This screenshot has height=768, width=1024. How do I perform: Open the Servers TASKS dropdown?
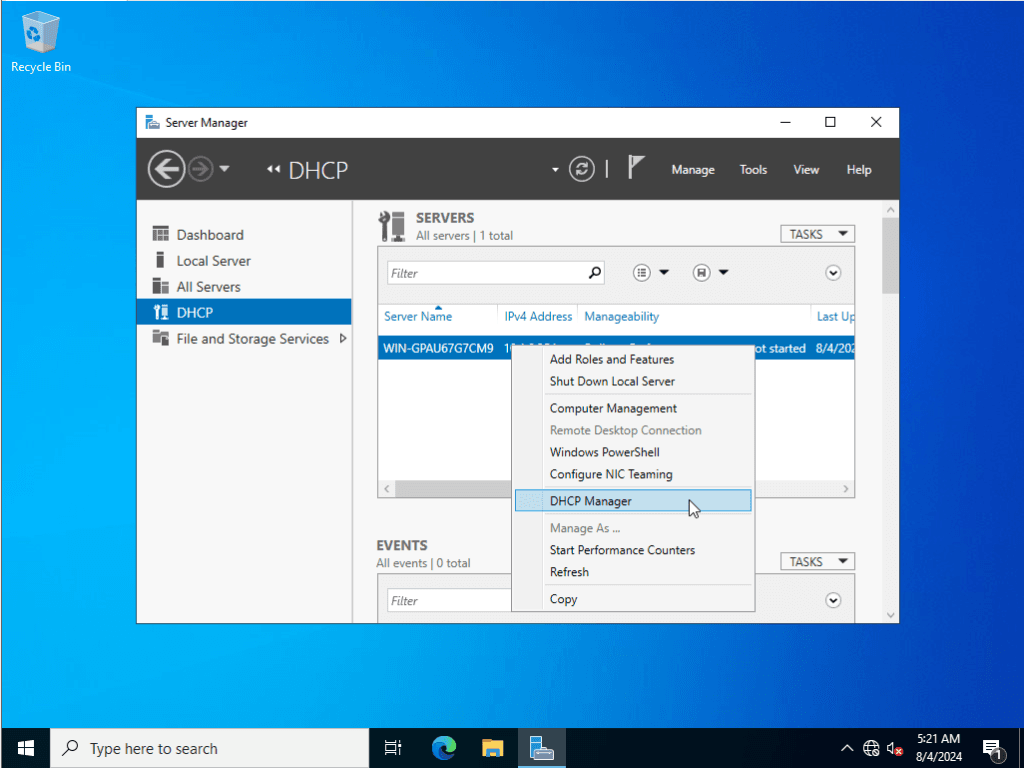point(817,234)
